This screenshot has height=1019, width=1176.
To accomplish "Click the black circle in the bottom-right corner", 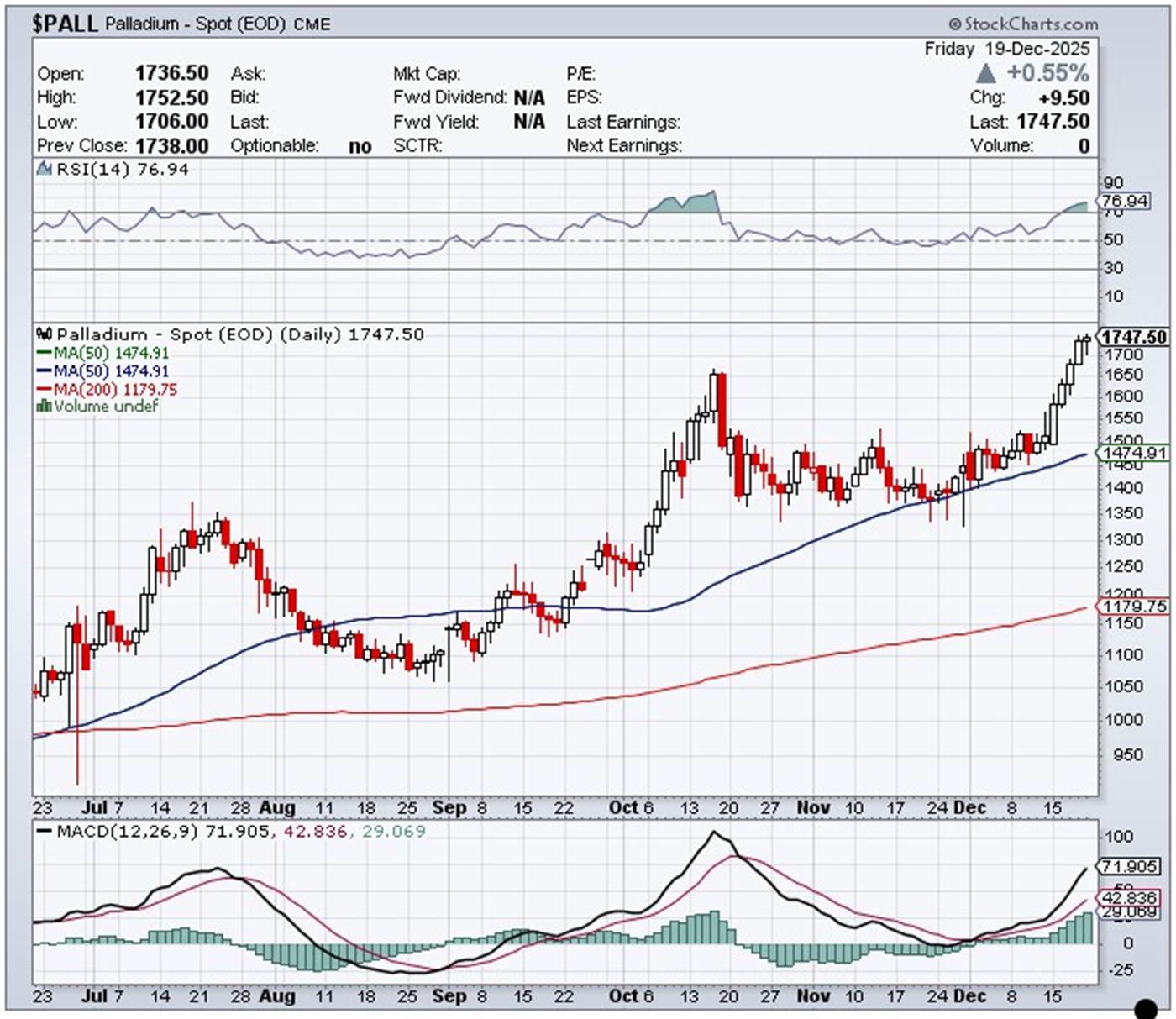I will (1146, 1007).
